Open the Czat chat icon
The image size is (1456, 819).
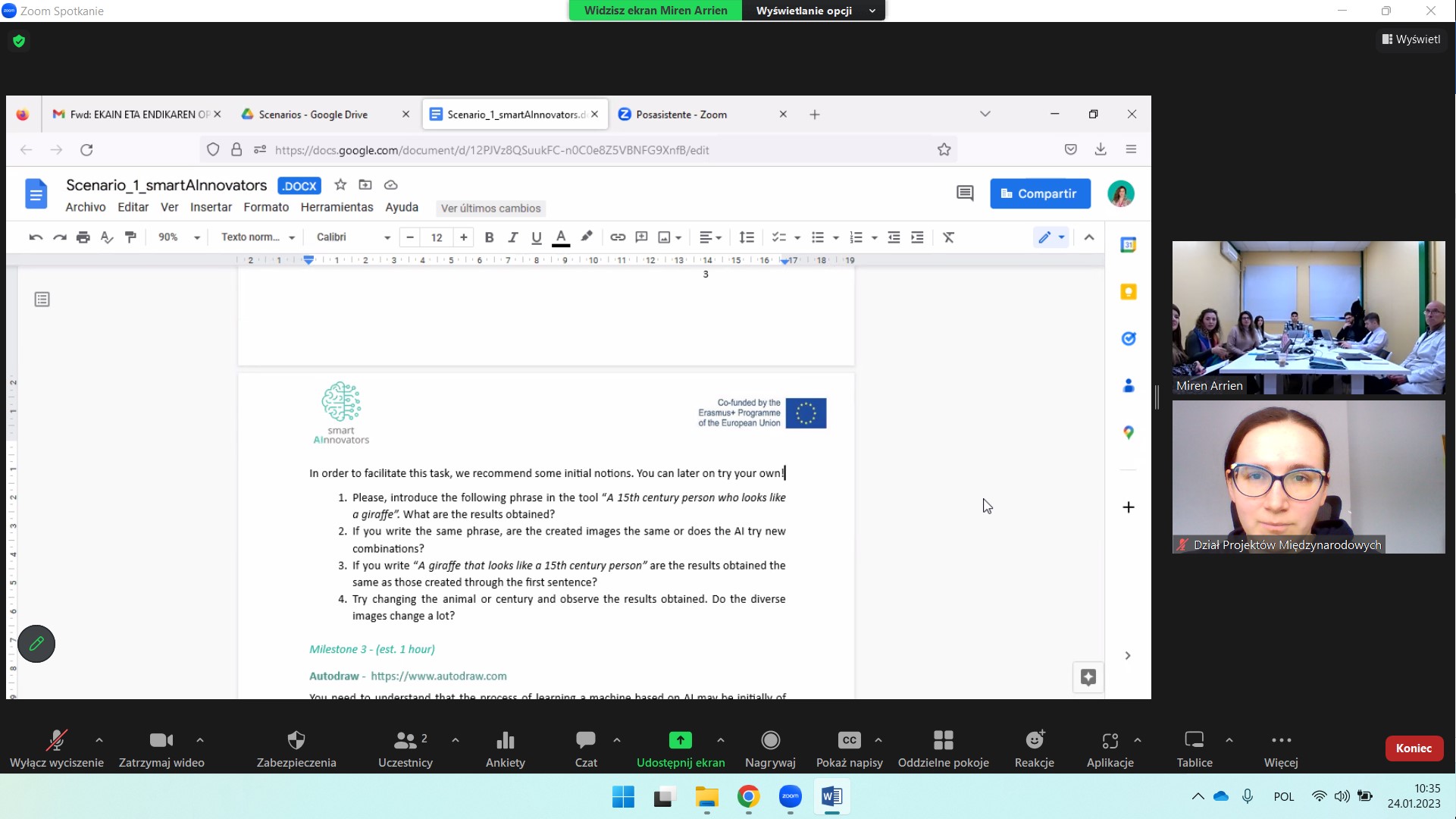tap(585, 740)
